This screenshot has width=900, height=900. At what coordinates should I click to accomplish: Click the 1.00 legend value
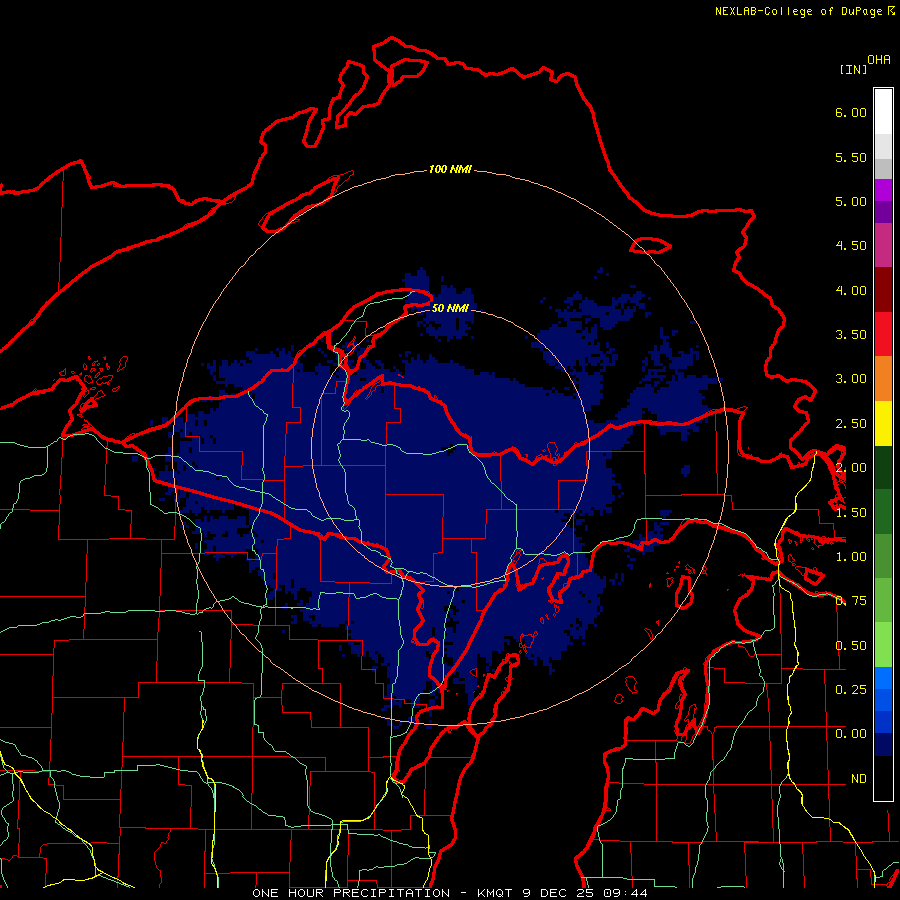851,557
